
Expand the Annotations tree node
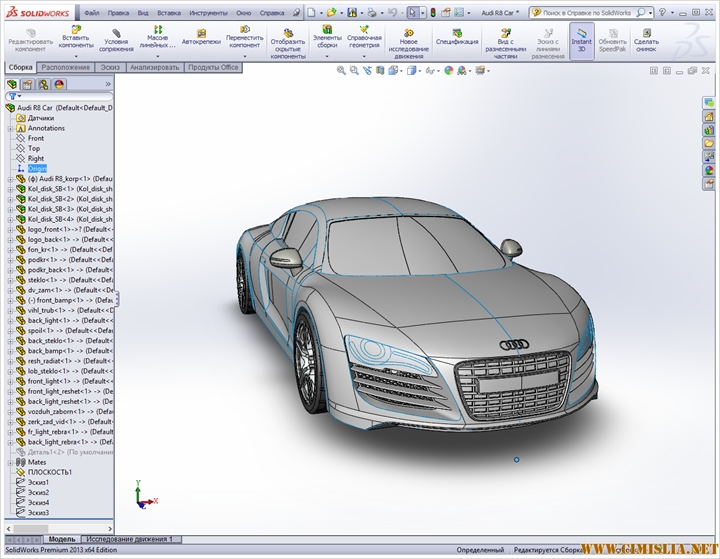[10, 128]
